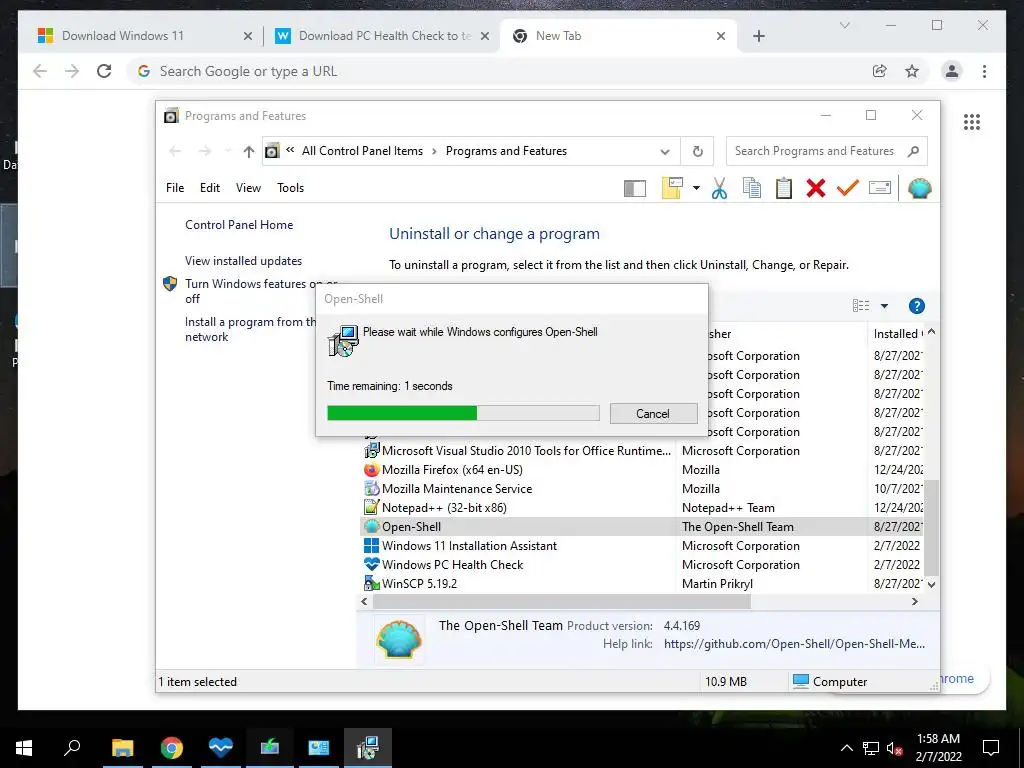The width and height of the screenshot is (1024, 768).
Task: Open Chrome tab search dropdown arrow
Action: pyautogui.click(x=845, y=25)
